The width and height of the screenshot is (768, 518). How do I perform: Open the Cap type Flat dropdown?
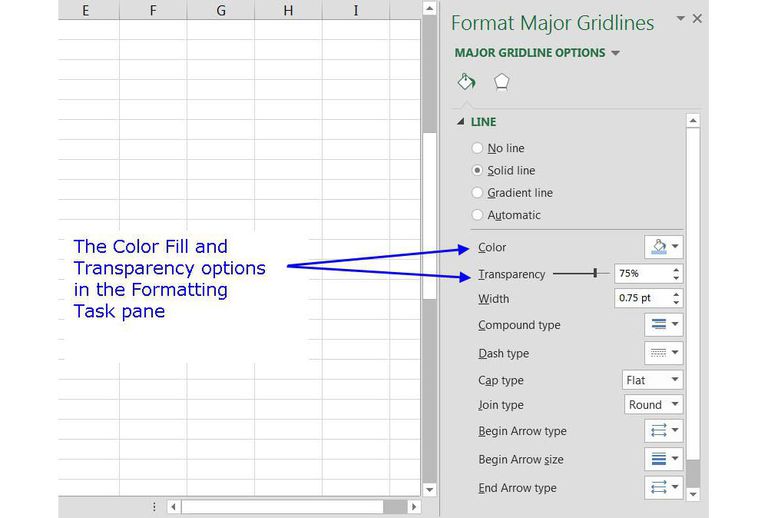(x=652, y=380)
